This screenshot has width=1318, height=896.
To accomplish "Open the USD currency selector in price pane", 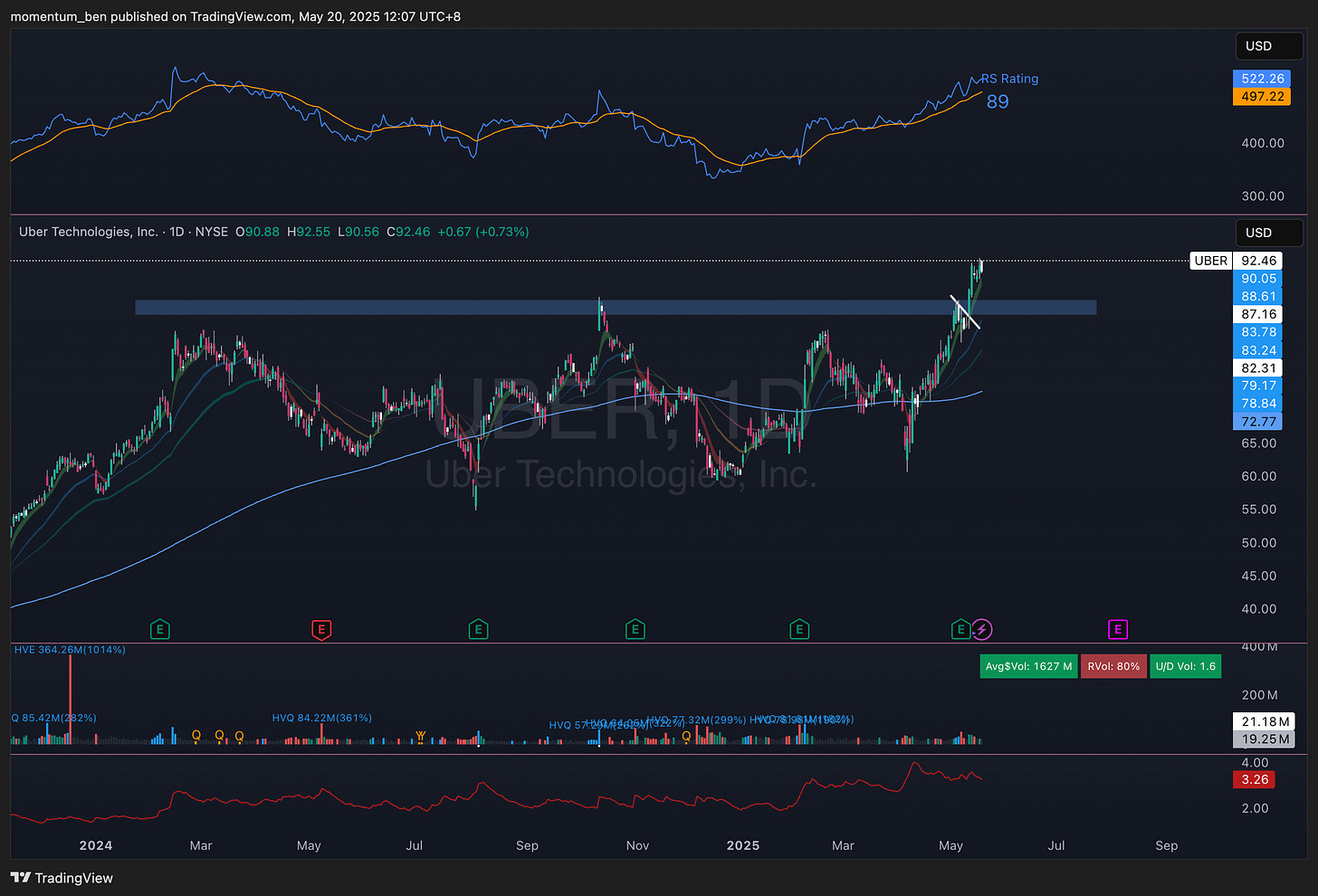I will [1269, 233].
